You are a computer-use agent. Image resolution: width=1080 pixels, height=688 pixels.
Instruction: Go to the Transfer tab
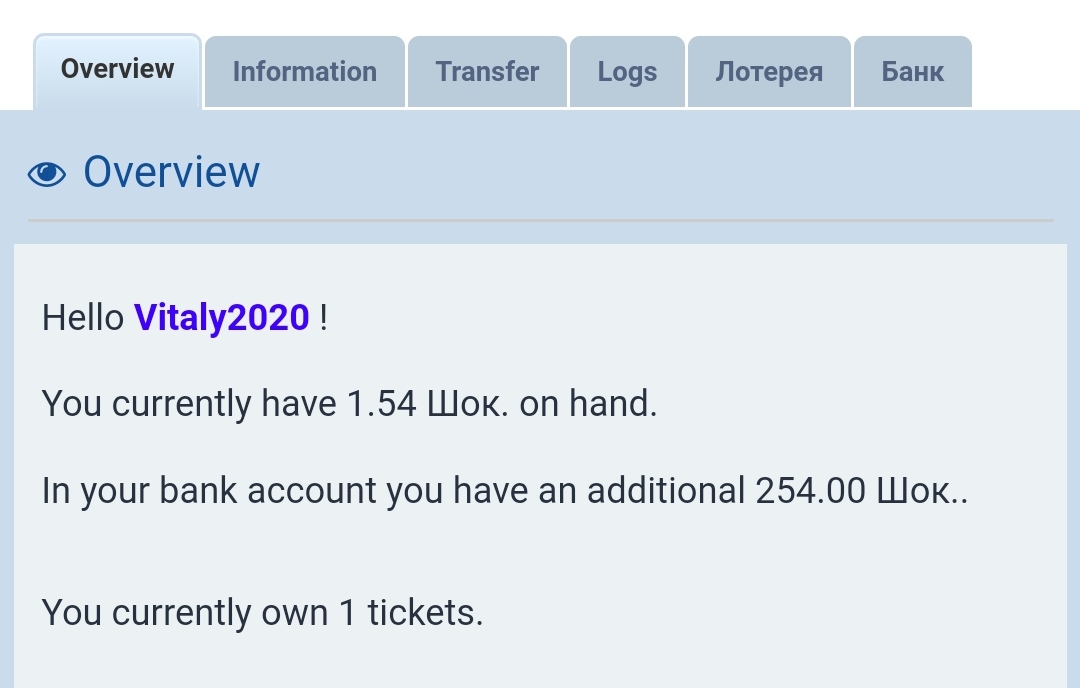coord(487,72)
